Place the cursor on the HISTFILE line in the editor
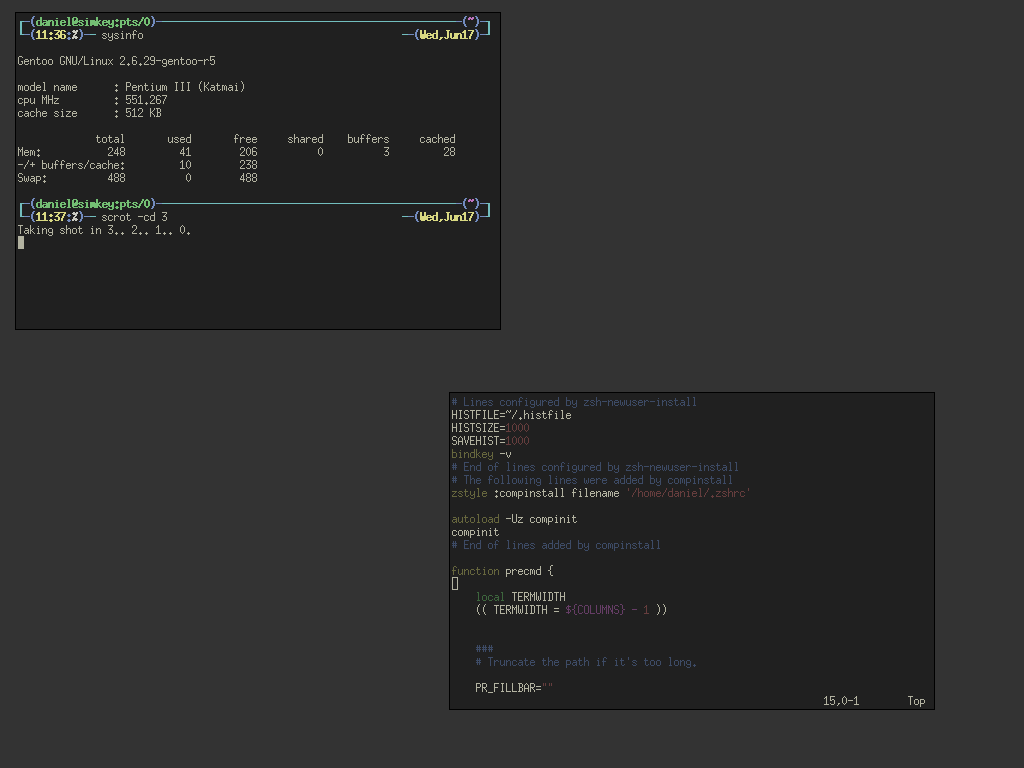This screenshot has height=768, width=1024. 511,415
